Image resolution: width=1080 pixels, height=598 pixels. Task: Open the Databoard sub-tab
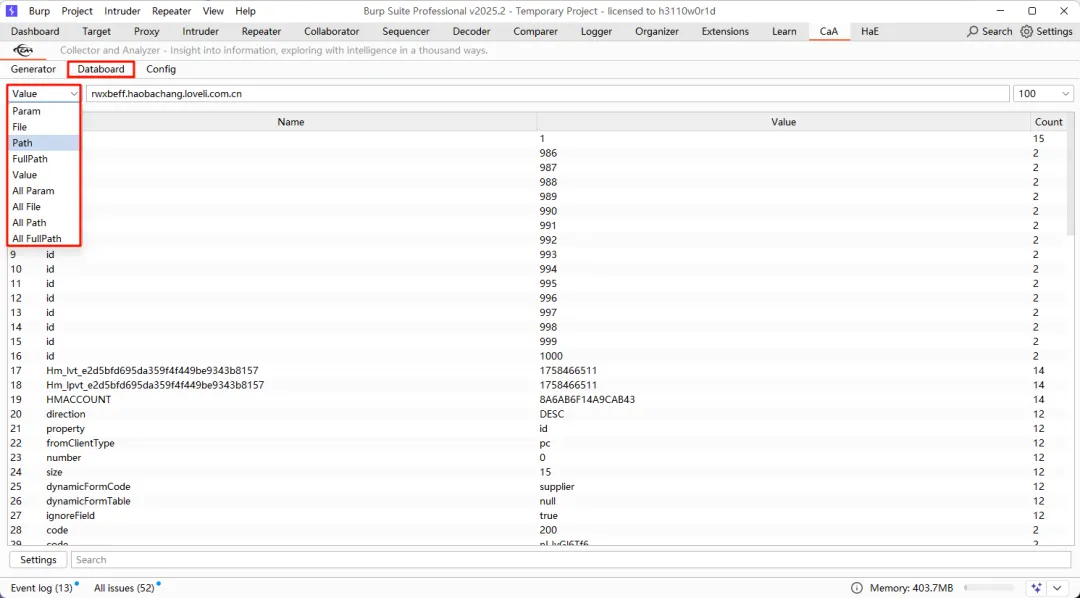pyautogui.click(x=101, y=69)
